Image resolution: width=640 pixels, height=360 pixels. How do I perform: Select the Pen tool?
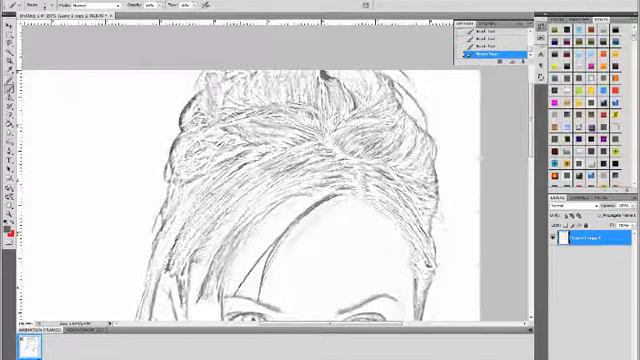click(9, 152)
